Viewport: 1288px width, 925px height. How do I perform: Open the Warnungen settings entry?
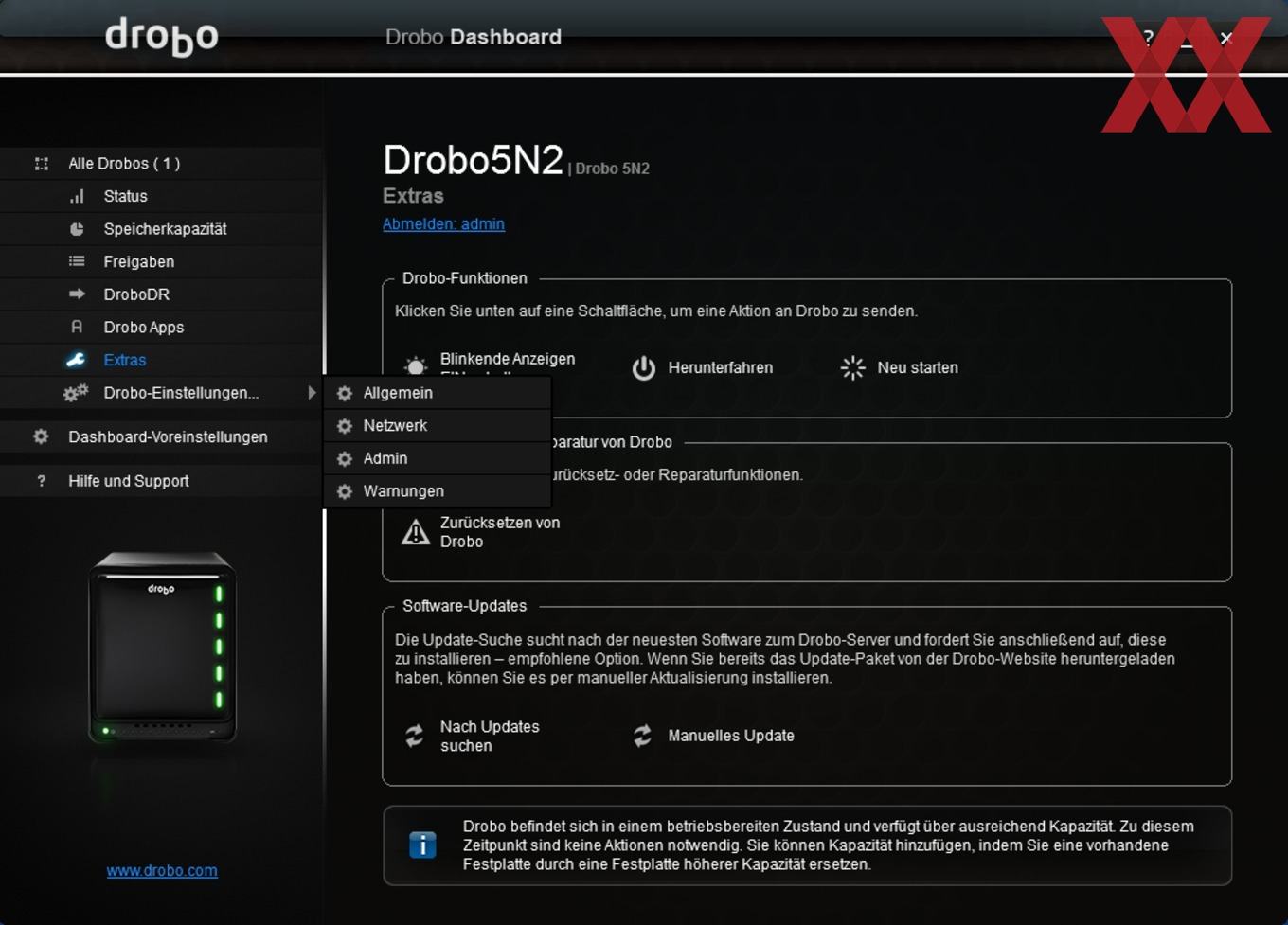tap(438, 491)
